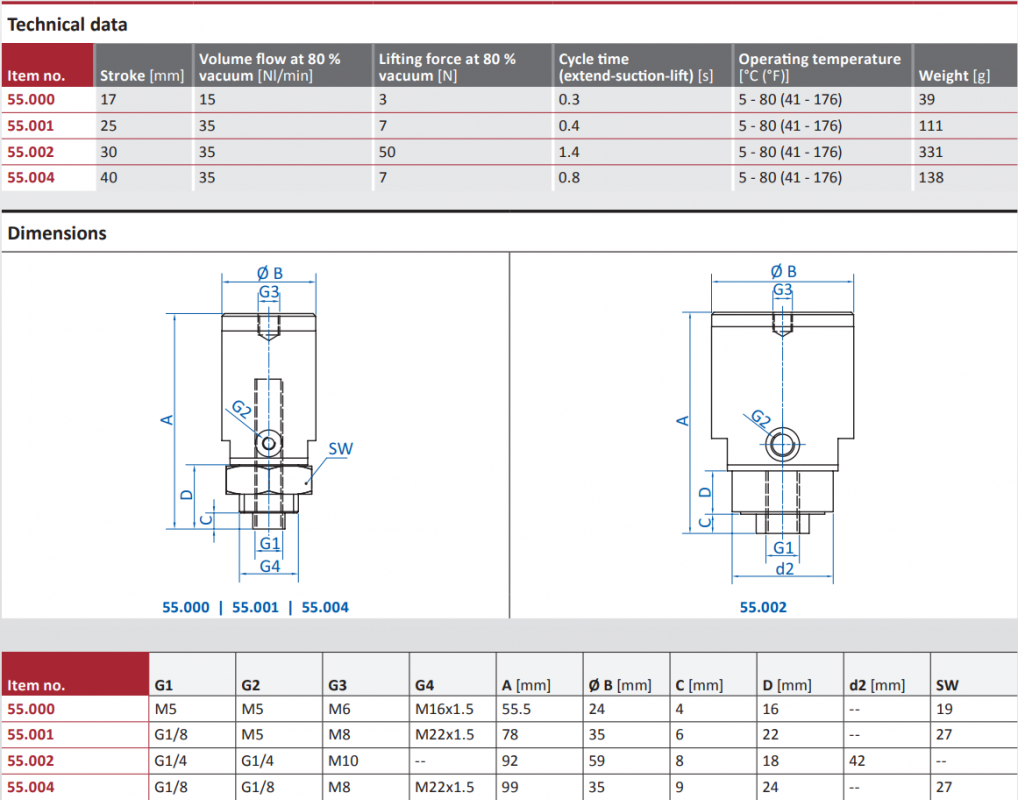Select the "Operating temperature" column header
1018x800 pixels.
tap(819, 67)
